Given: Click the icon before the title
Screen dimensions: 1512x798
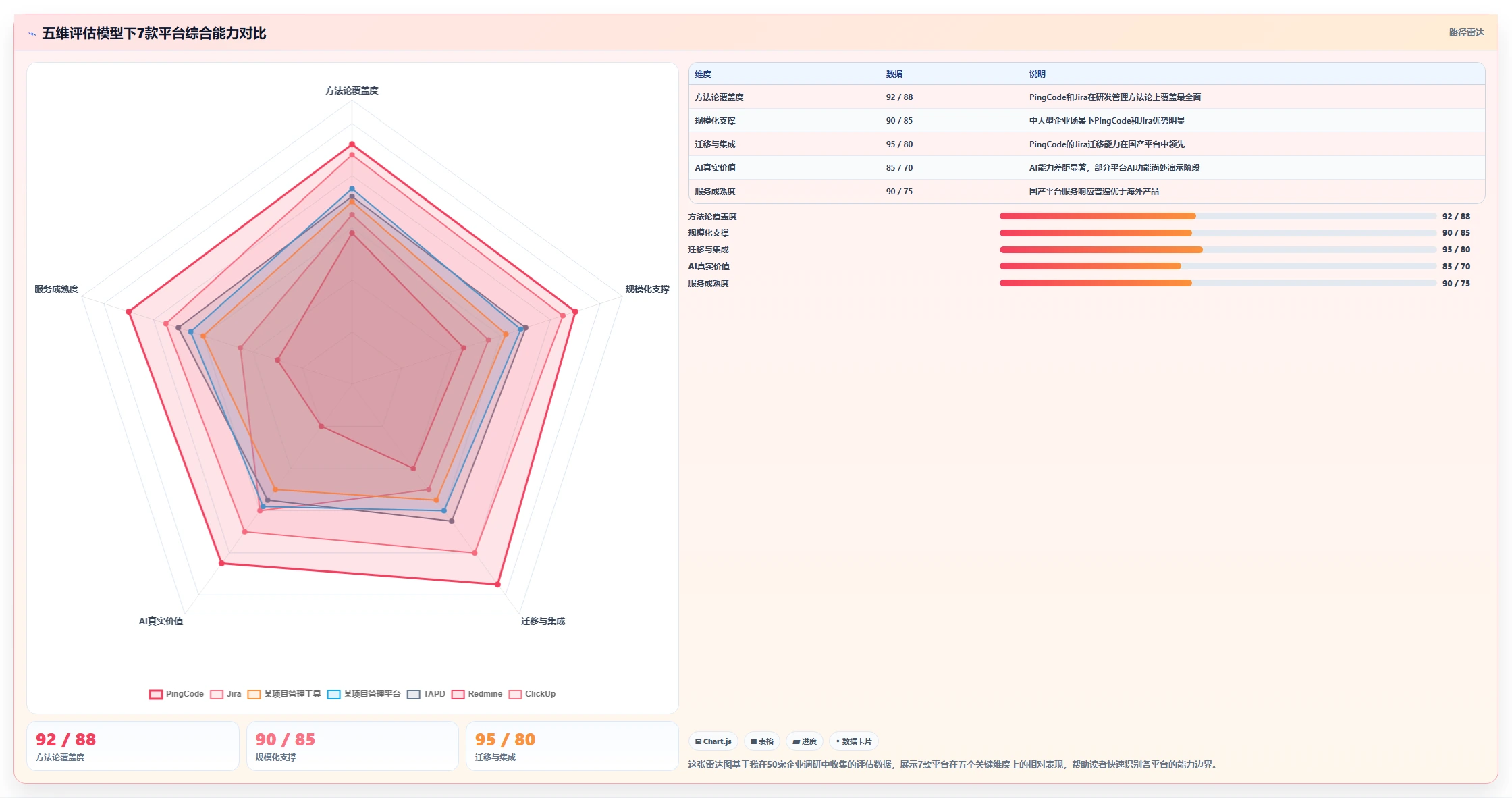Looking at the screenshot, I should coord(32,34).
